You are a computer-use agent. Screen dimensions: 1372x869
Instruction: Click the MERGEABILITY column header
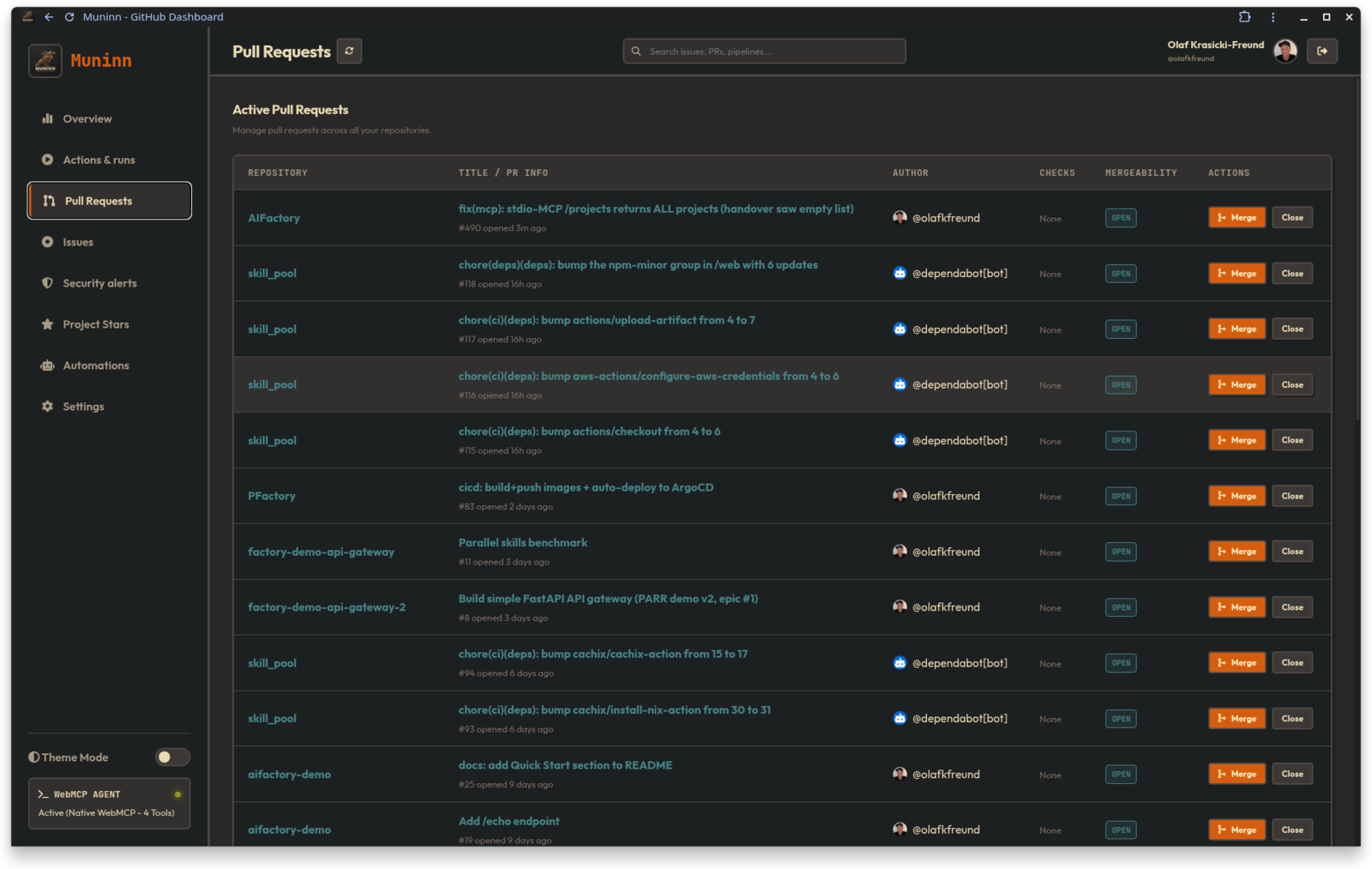[1140, 172]
